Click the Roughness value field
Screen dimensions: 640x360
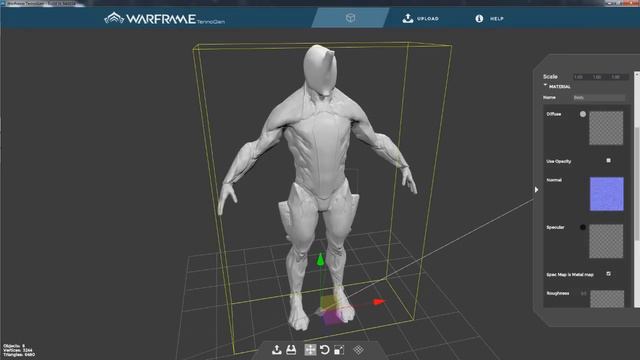click(x=584, y=293)
